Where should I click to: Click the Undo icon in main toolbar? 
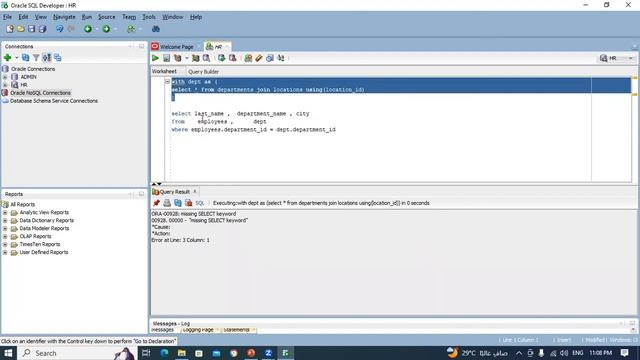coord(60,29)
